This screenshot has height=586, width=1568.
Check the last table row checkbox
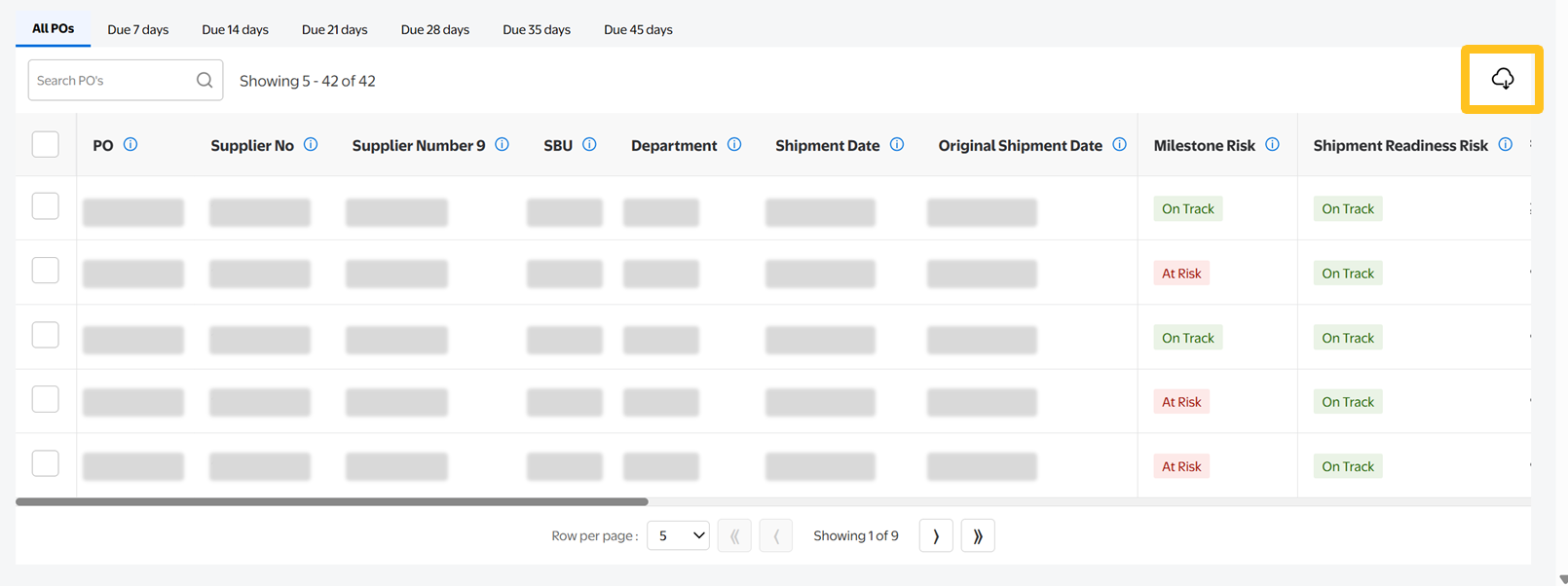pyautogui.click(x=46, y=463)
